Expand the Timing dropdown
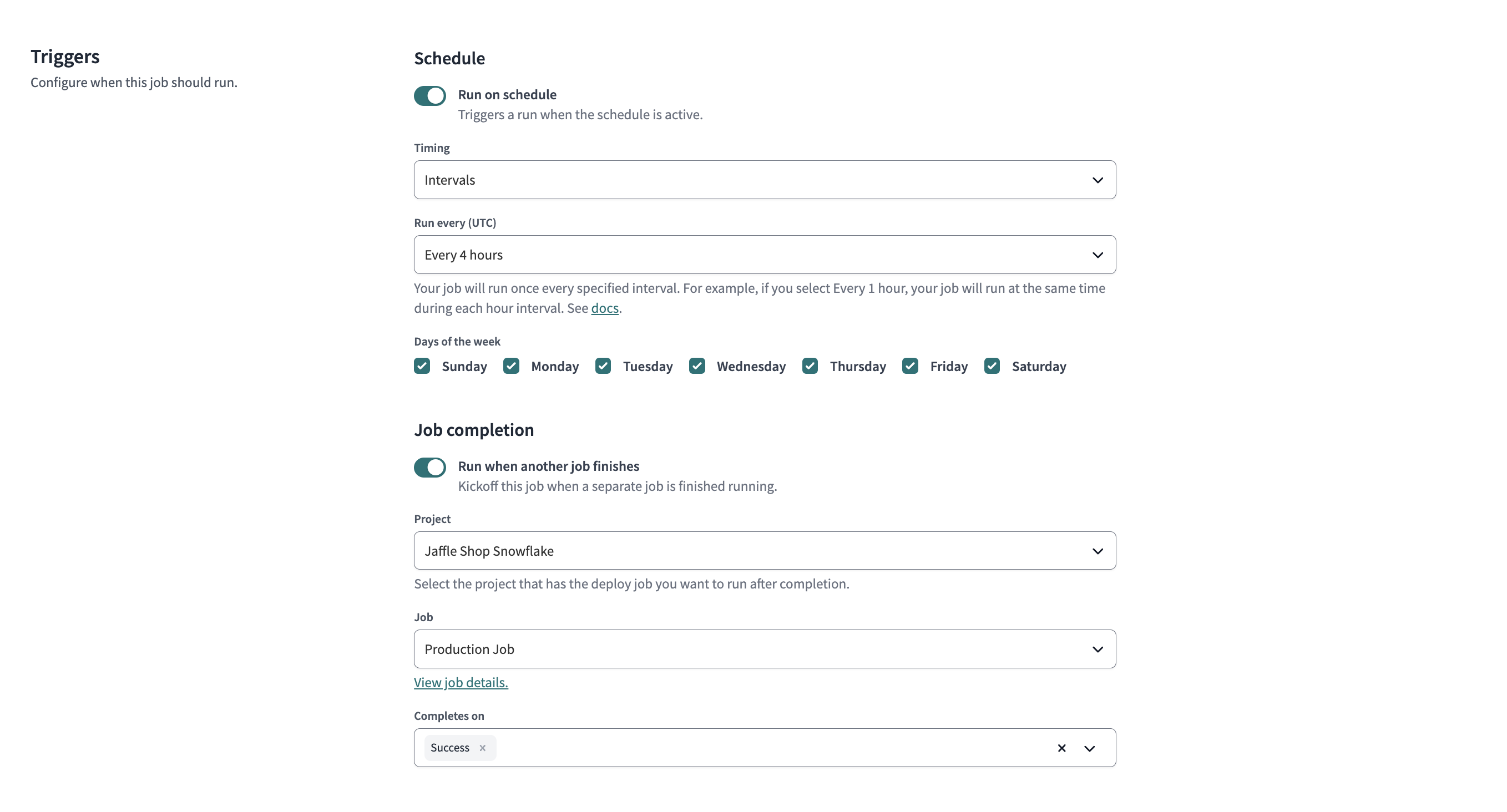 click(765, 179)
